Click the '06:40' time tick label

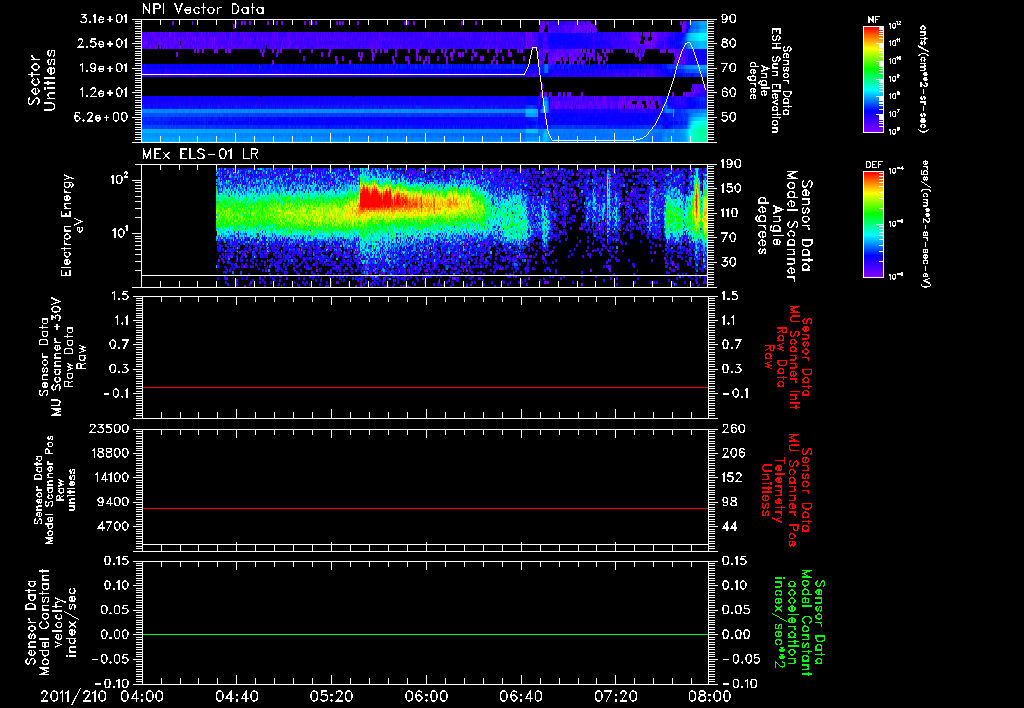point(520,696)
